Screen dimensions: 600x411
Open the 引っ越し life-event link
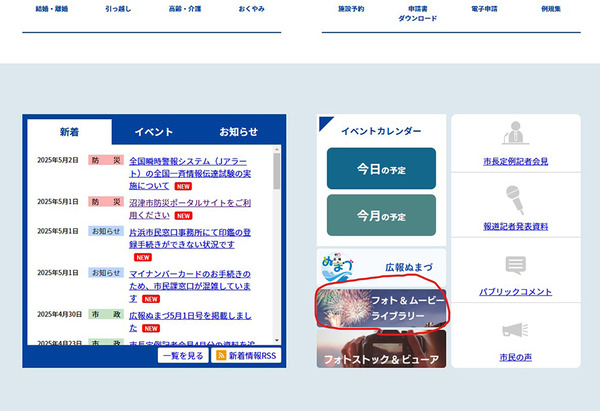coord(118,8)
